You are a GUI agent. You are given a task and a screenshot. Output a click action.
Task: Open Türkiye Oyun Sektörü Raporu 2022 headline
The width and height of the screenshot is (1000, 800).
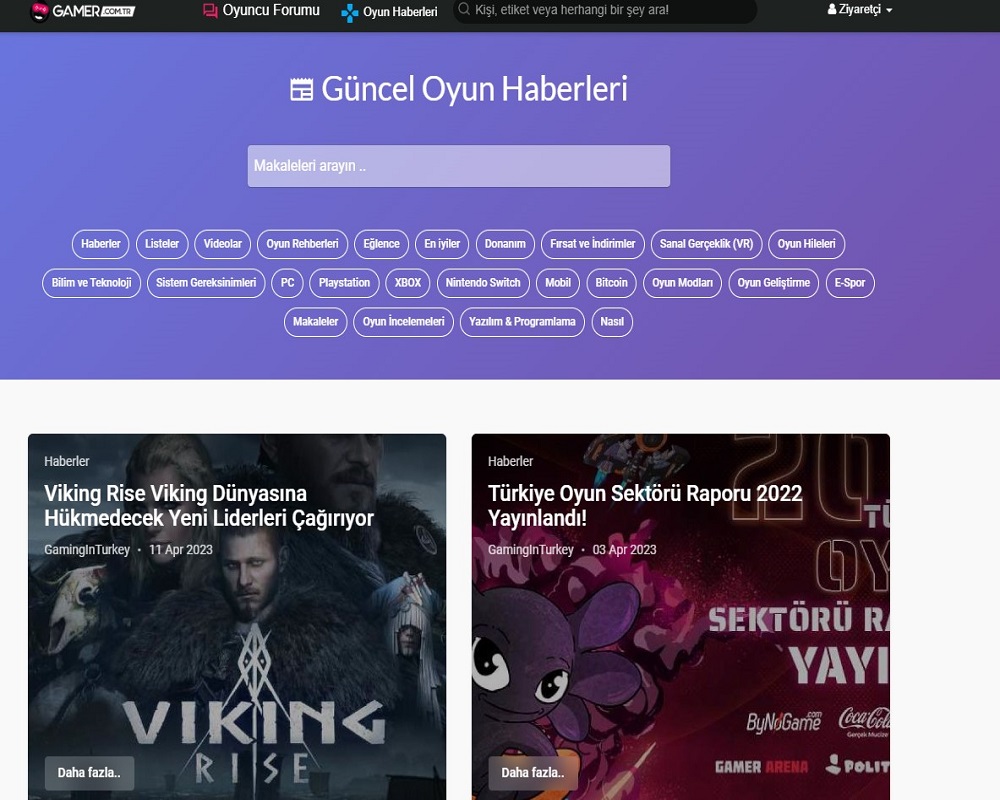[645, 505]
